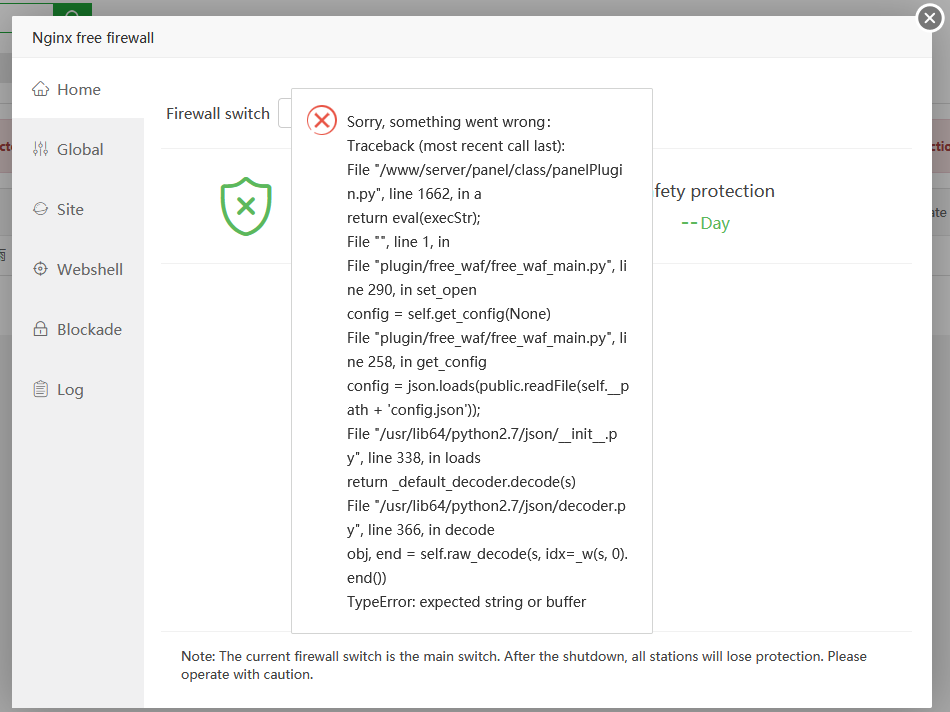
Task: Click the Global sliders icon
Action: pyautogui.click(x=41, y=149)
